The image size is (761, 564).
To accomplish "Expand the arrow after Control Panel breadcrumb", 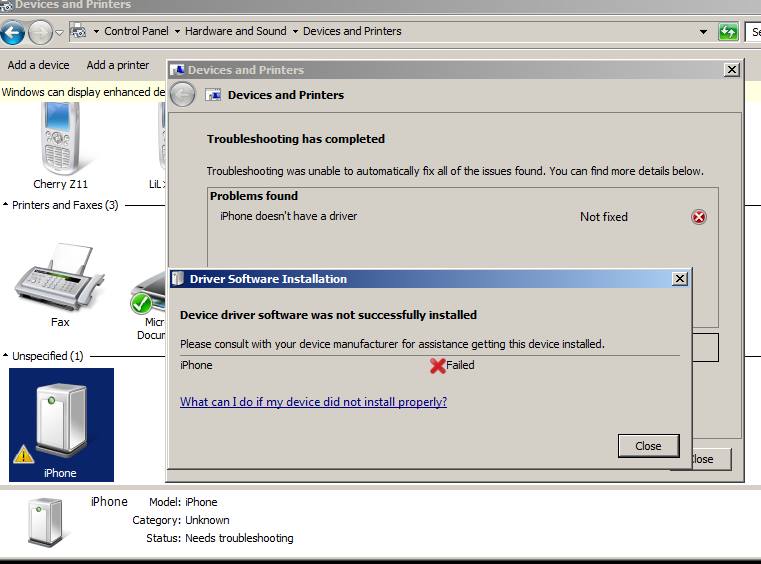I will point(177,32).
